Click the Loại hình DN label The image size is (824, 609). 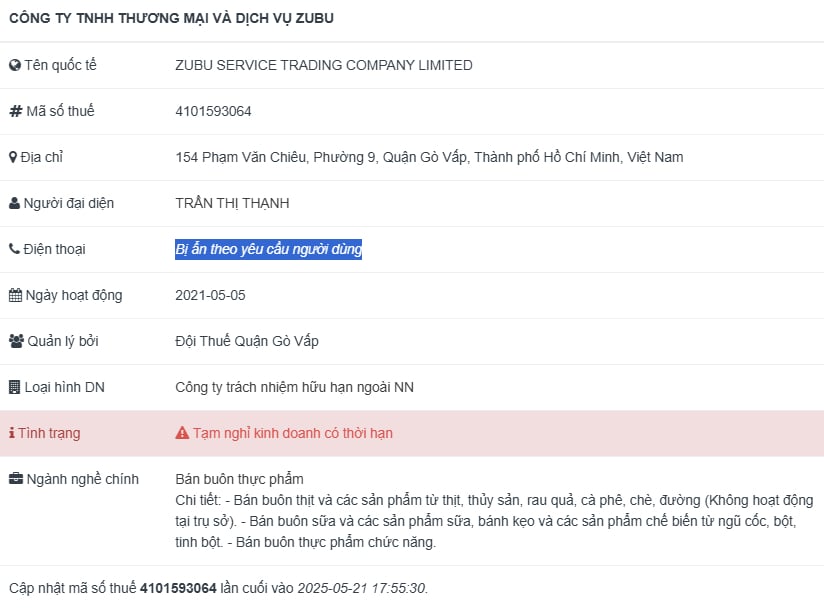[x=65, y=387]
